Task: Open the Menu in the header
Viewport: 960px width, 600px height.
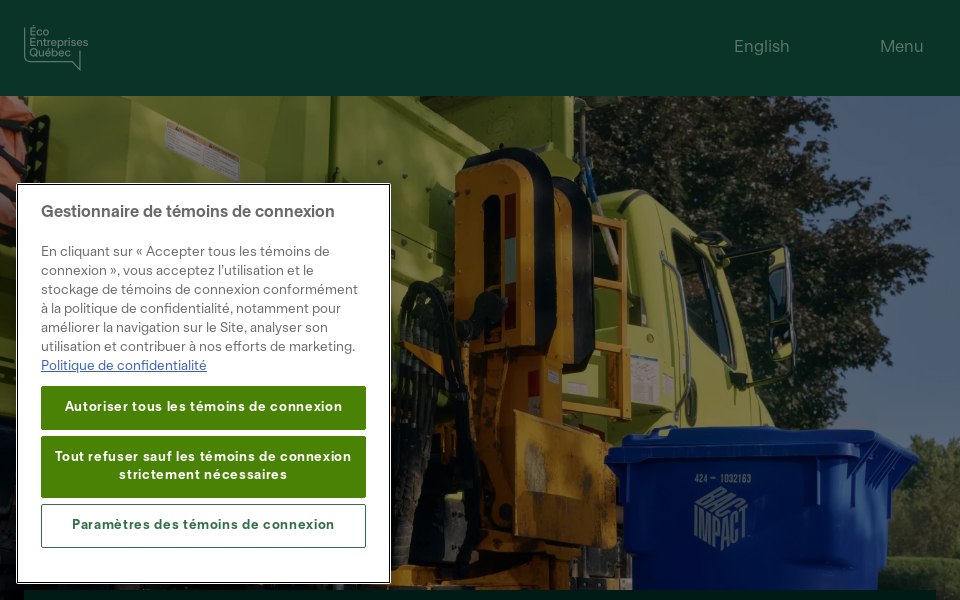Action: click(x=901, y=47)
